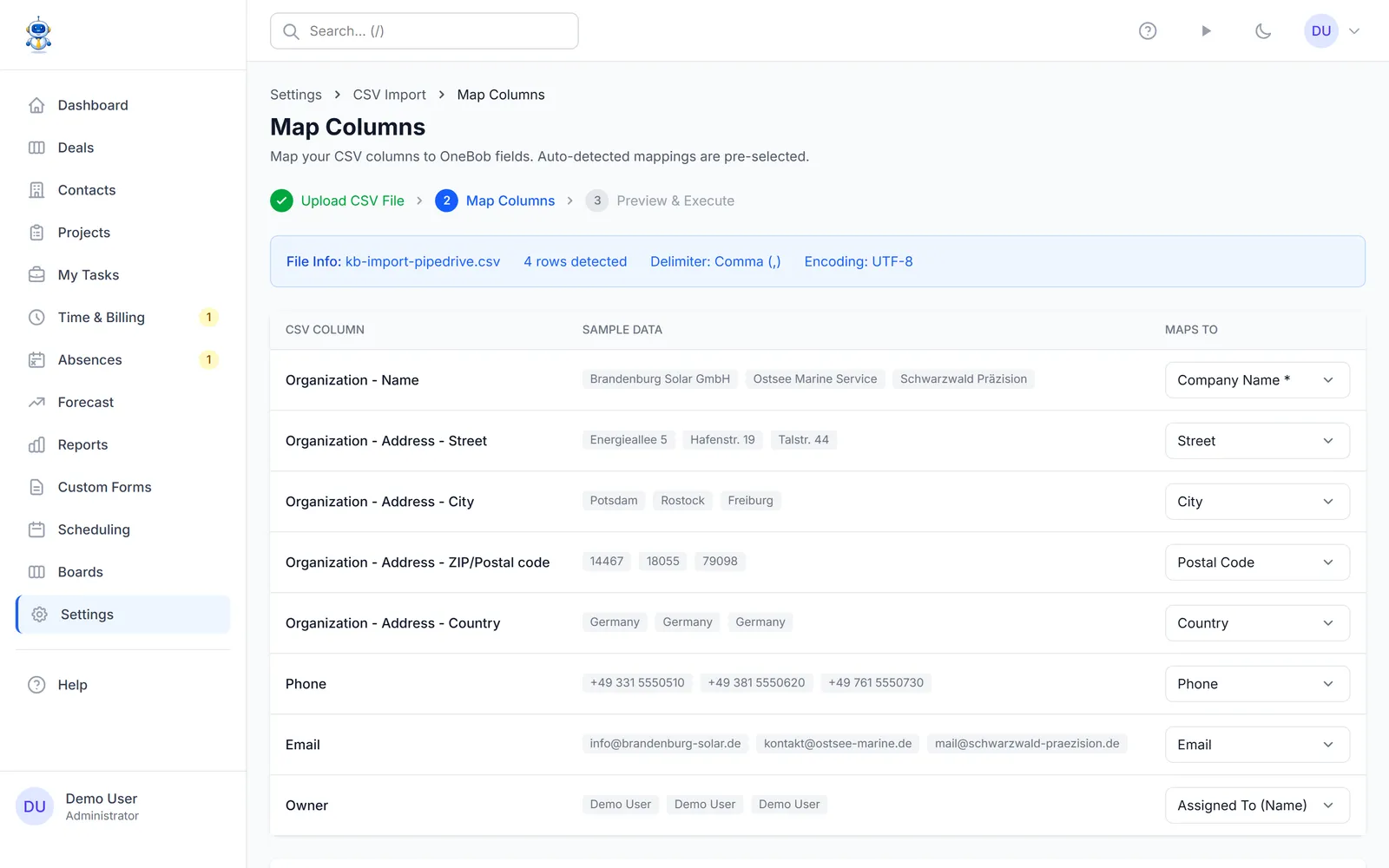Click the 'Hafenstr. 19' sample chip
Image resolution: width=1389 pixels, height=868 pixels.
[x=722, y=440]
